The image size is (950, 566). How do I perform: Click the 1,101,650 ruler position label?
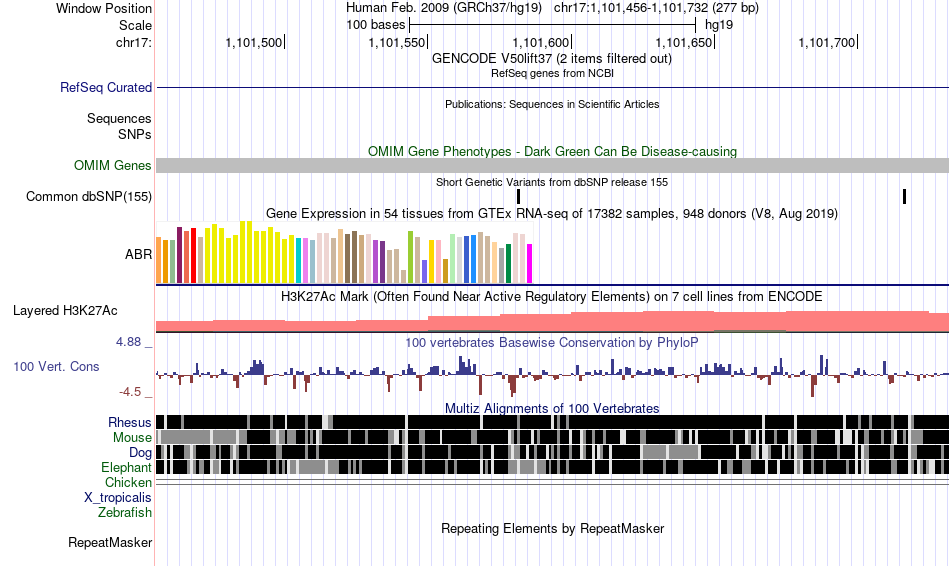684,42
